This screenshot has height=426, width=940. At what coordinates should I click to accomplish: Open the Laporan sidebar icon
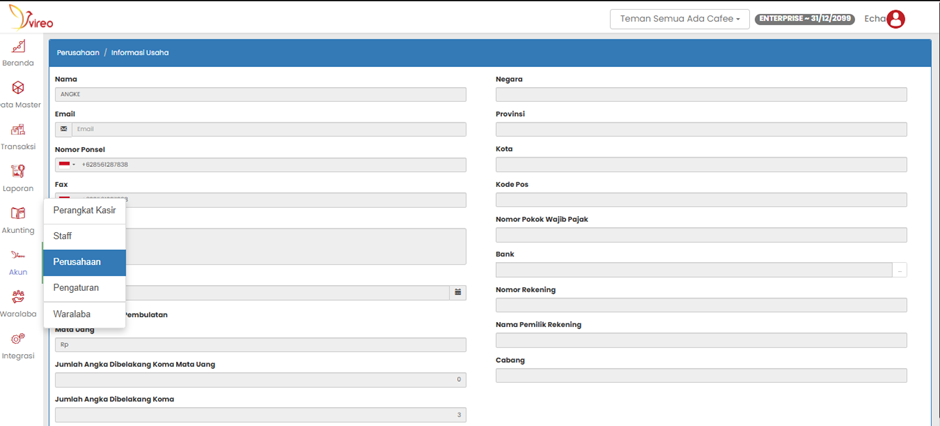(x=18, y=173)
